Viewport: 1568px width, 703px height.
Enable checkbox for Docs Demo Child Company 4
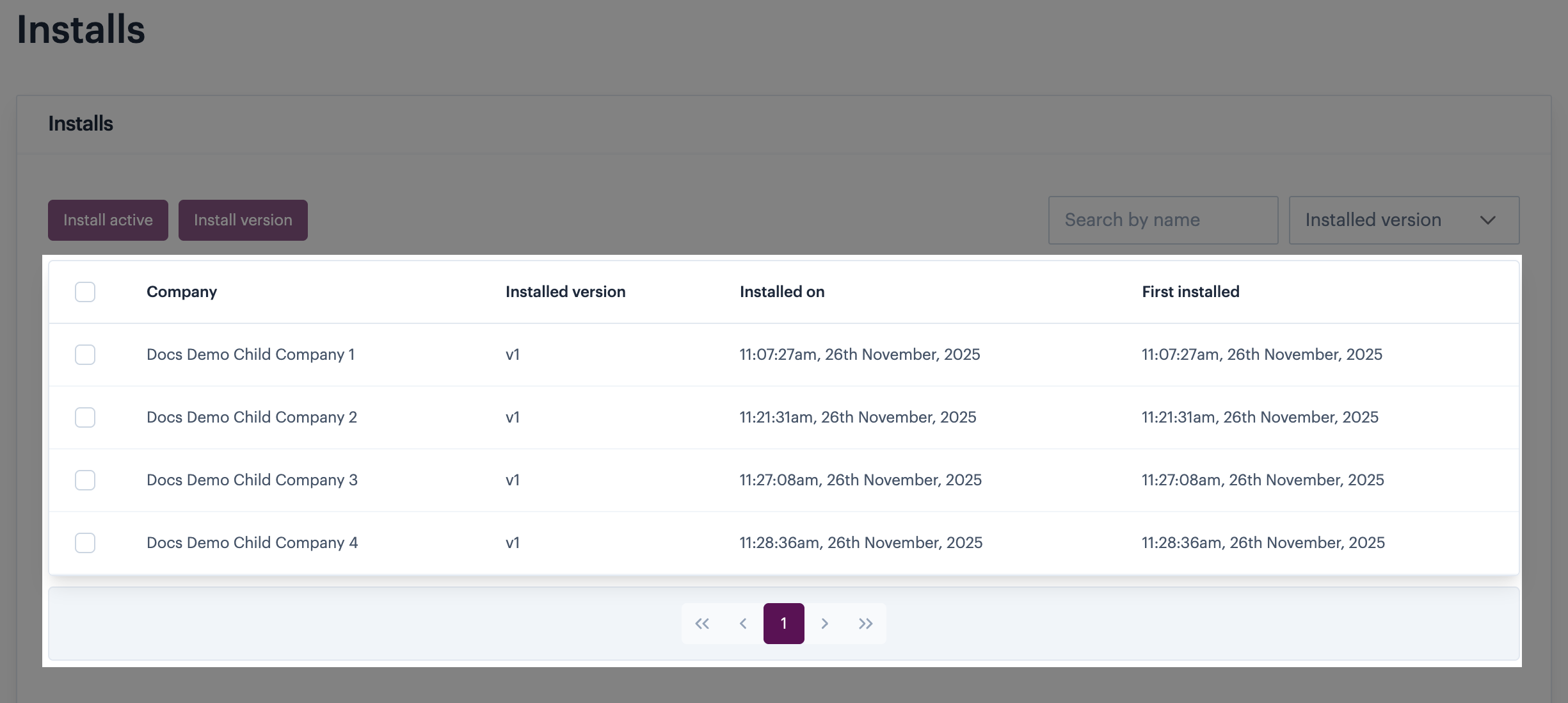85,543
